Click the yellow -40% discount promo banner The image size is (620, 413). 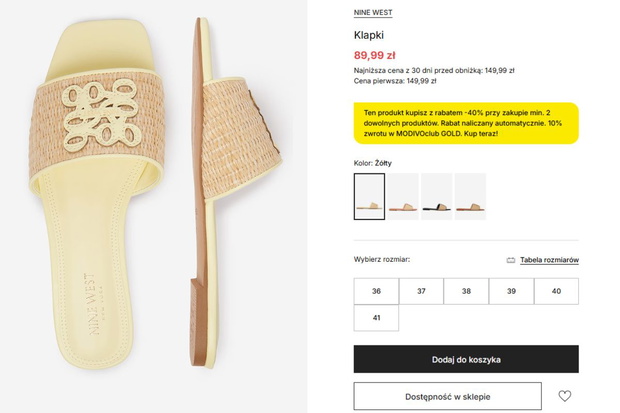point(466,123)
